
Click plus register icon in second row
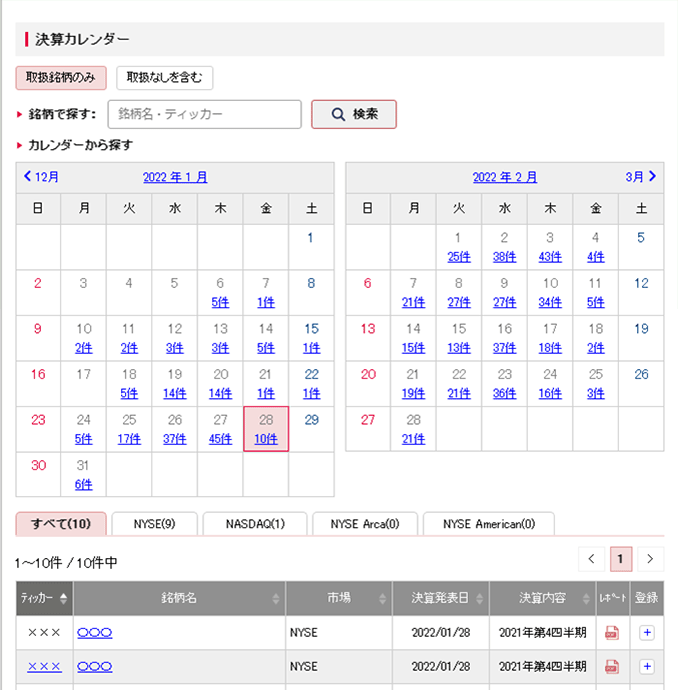tap(647, 667)
